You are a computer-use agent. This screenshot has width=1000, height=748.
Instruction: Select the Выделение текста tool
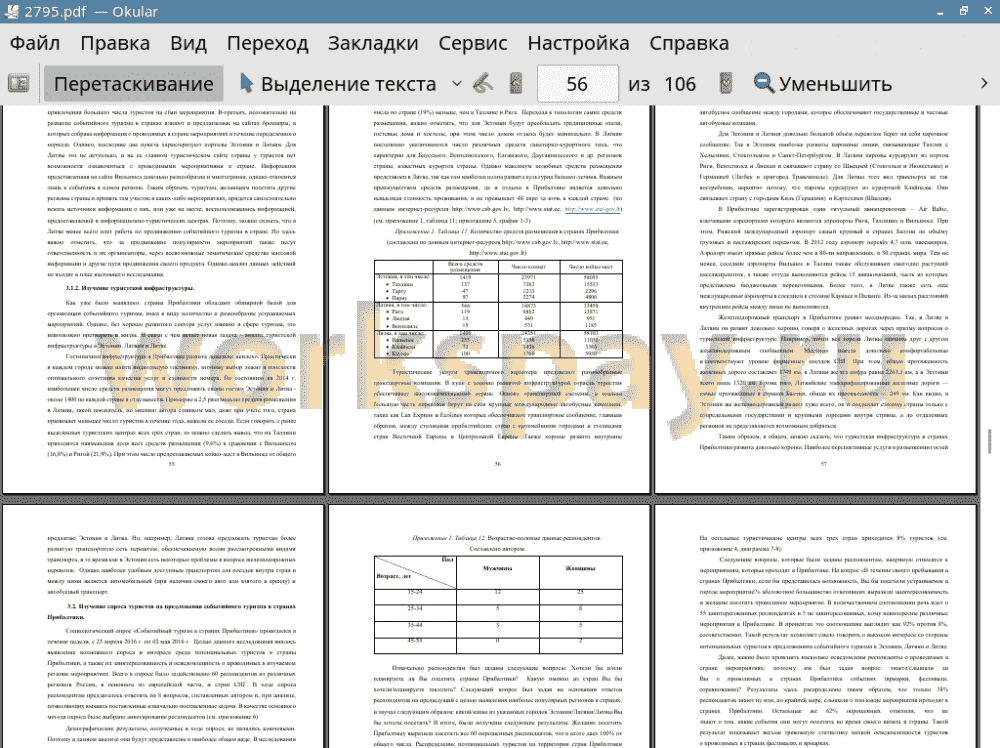[x=338, y=84]
